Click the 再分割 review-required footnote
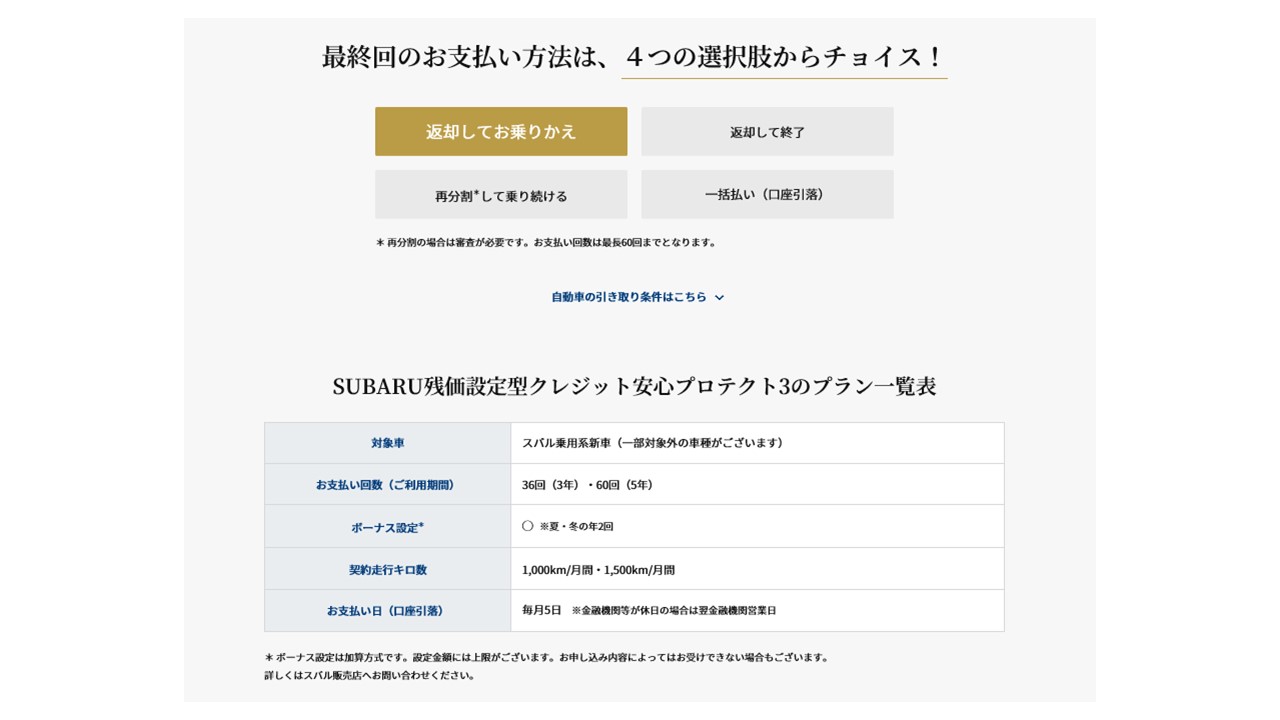 click(546, 242)
